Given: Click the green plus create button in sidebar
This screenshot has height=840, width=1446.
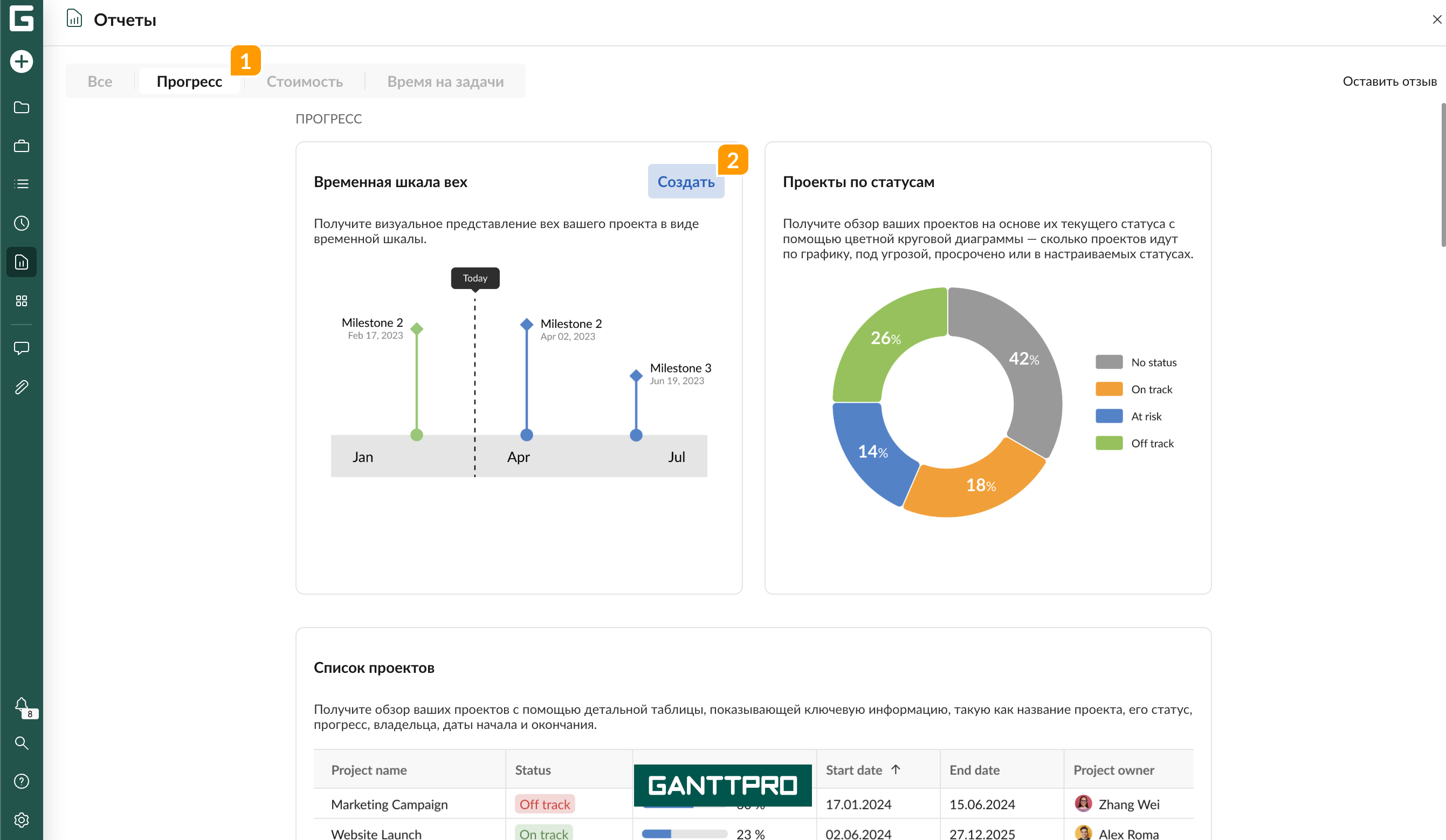Looking at the screenshot, I should (21, 61).
